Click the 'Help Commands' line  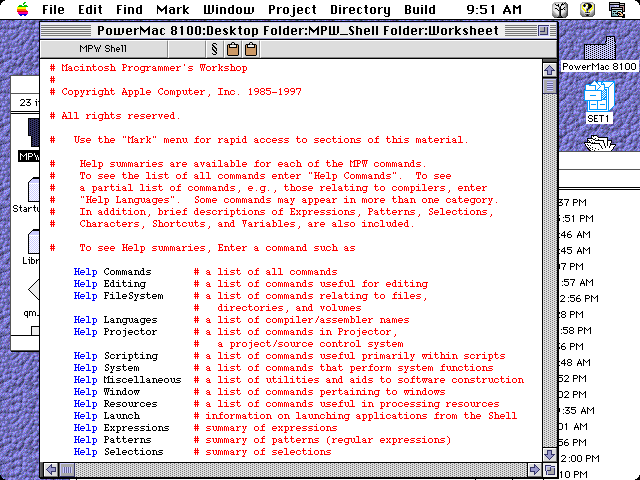click(x=205, y=272)
